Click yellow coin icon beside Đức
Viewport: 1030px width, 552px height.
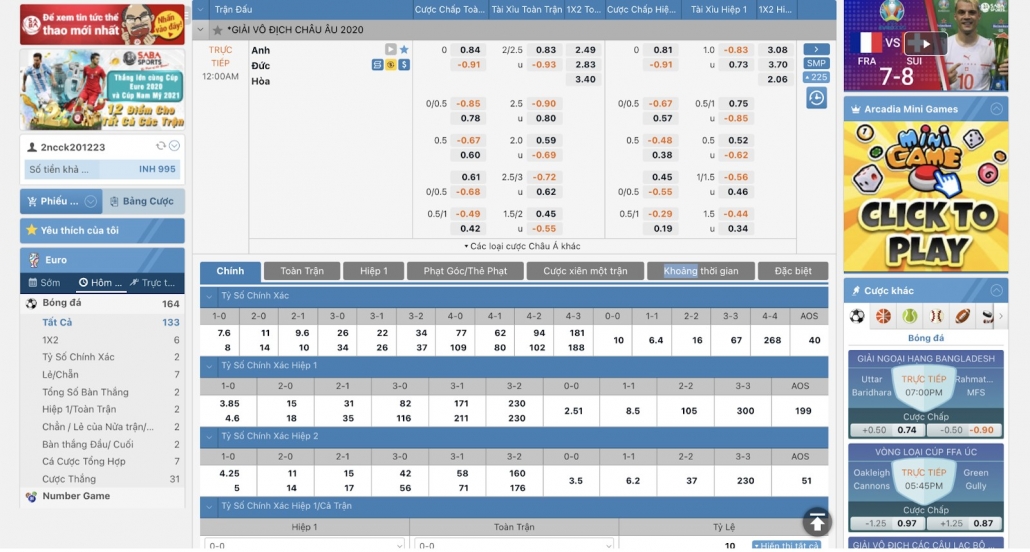click(390, 64)
